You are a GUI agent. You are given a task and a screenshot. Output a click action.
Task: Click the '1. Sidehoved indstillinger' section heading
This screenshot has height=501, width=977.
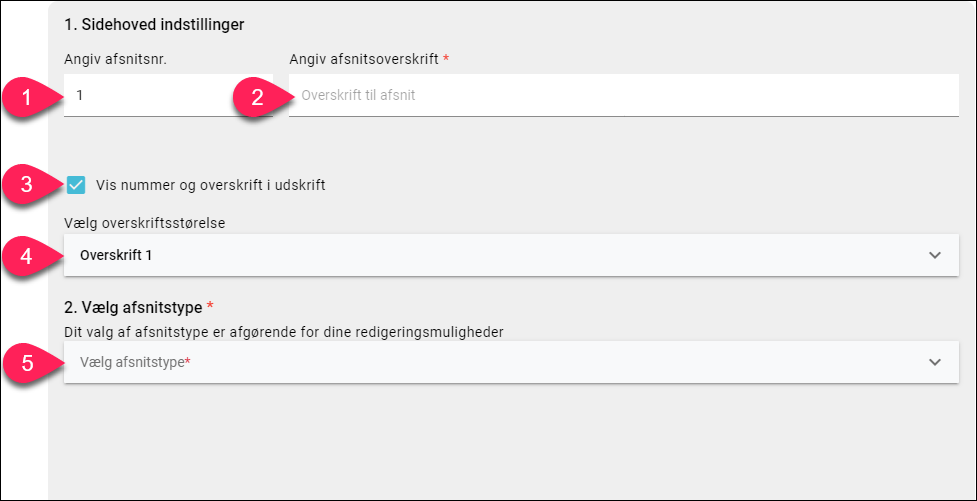click(154, 25)
